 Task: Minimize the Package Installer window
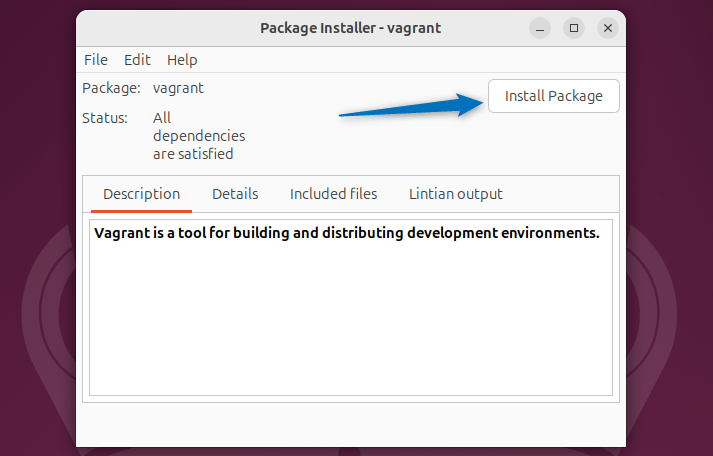pos(540,28)
